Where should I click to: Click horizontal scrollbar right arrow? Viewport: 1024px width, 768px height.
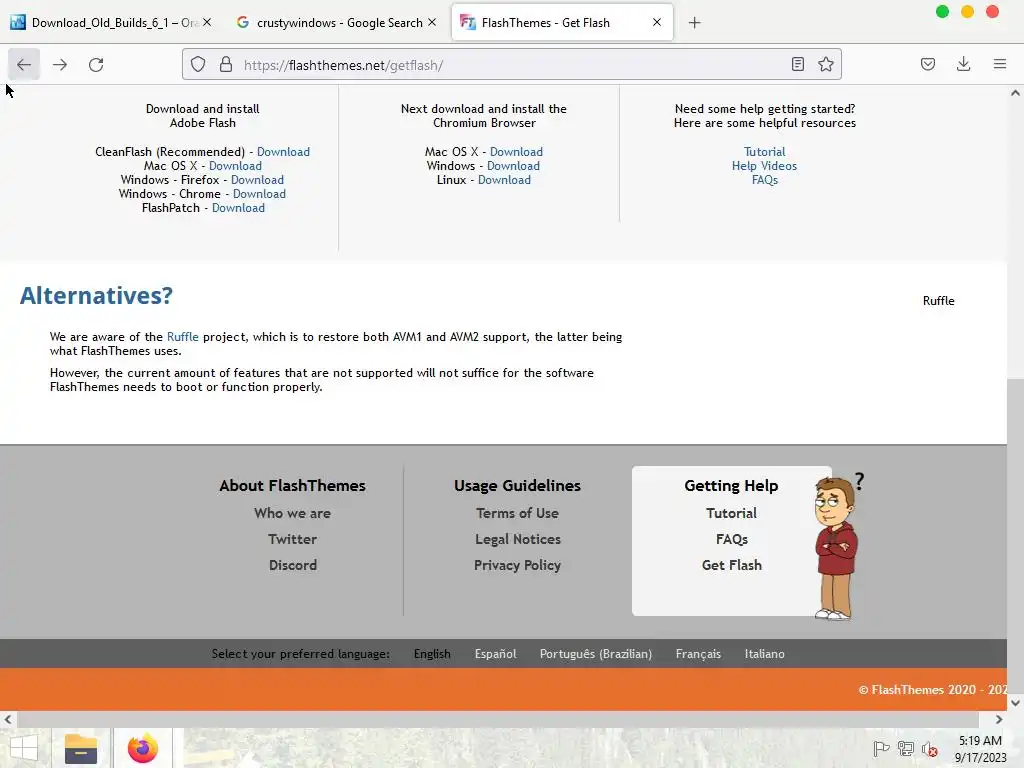pyautogui.click(x=999, y=720)
